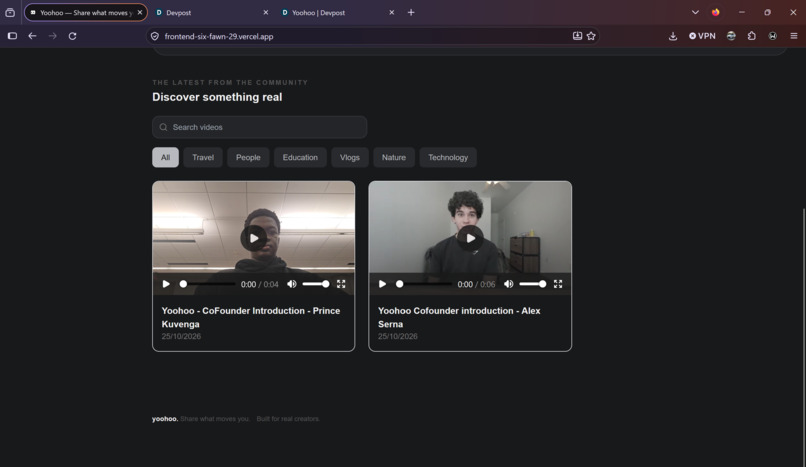
Task: Filter videos by People
Action: coord(248,157)
